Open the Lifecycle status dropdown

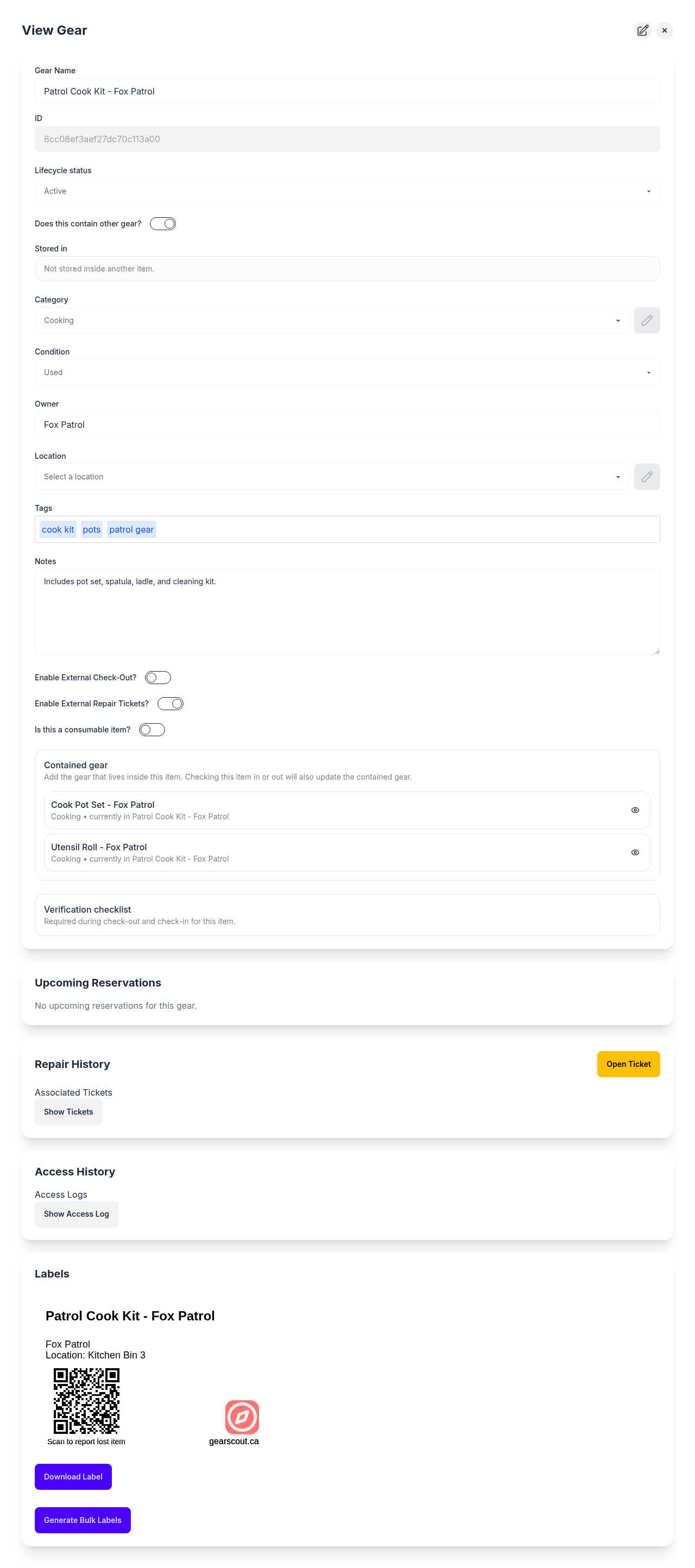347,191
